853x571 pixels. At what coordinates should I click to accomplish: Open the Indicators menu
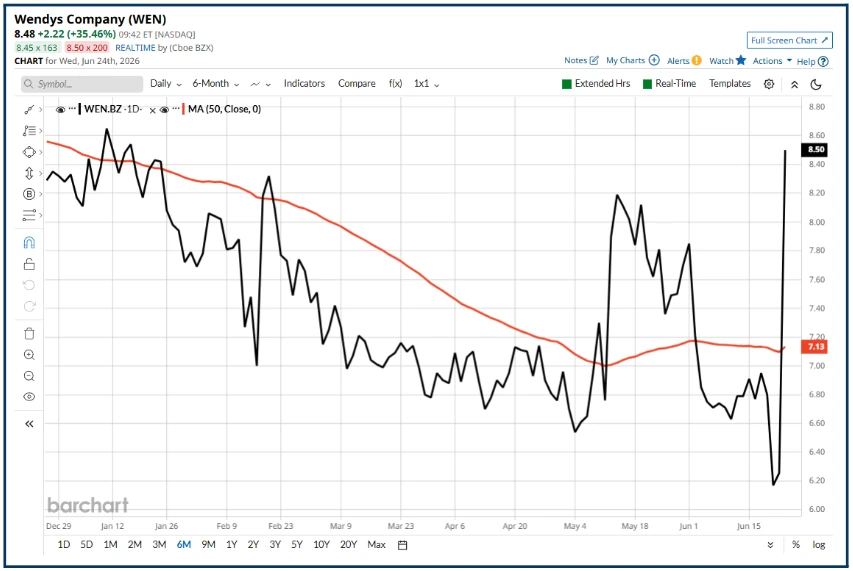click(x=304, y=84)
